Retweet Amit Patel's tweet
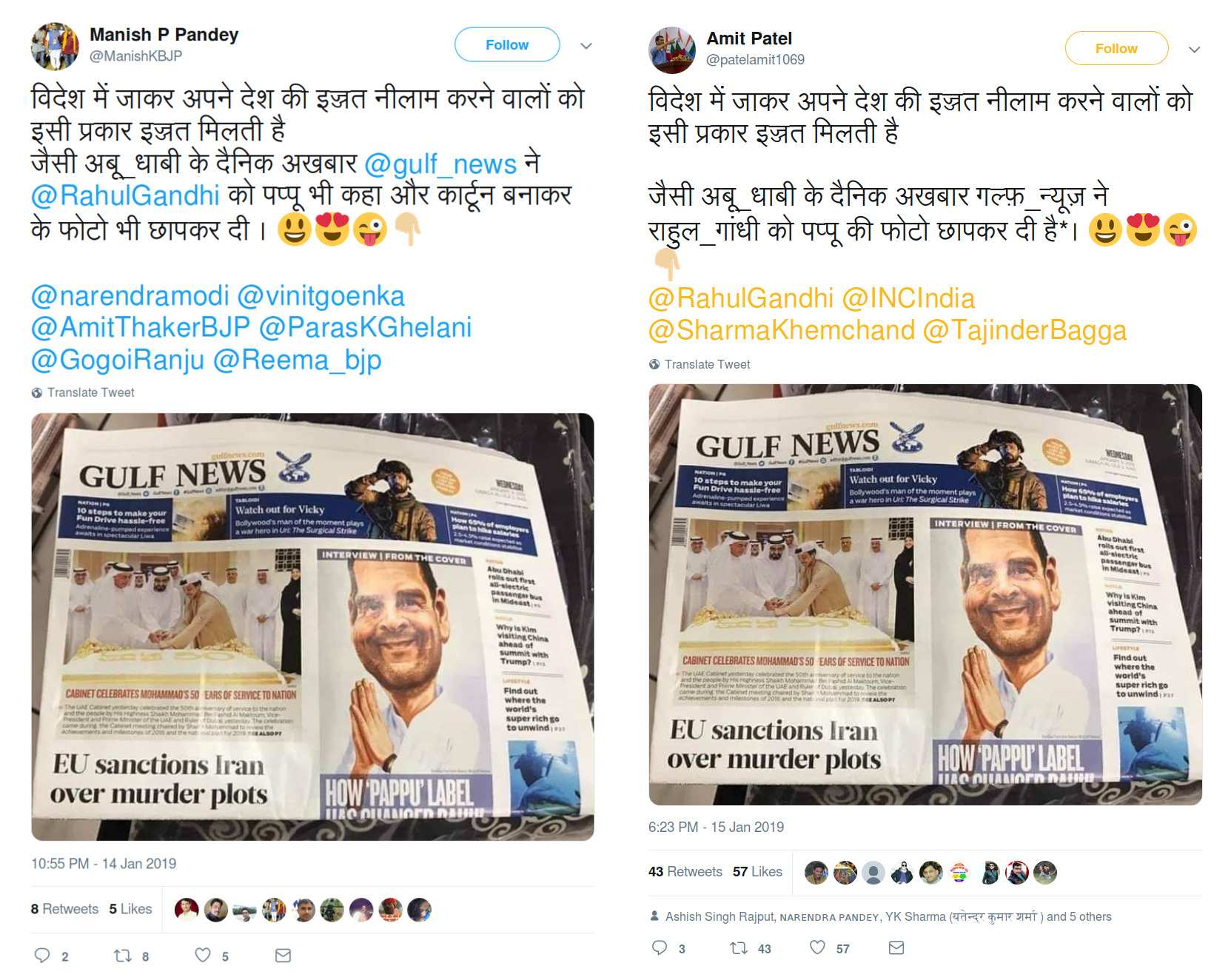Image resolution: width=1231 pixels, height=980 pixels. 739,947
